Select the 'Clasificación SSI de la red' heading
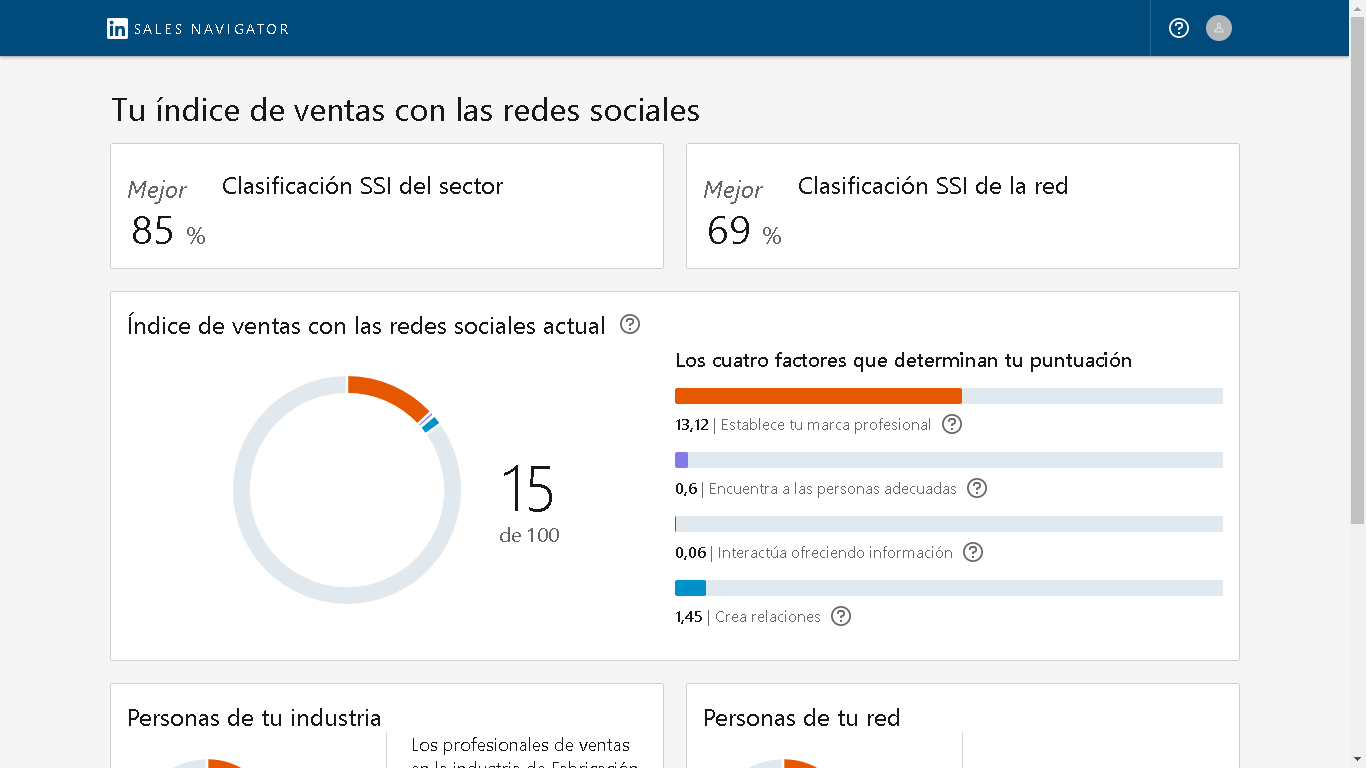 pos(933,186)
